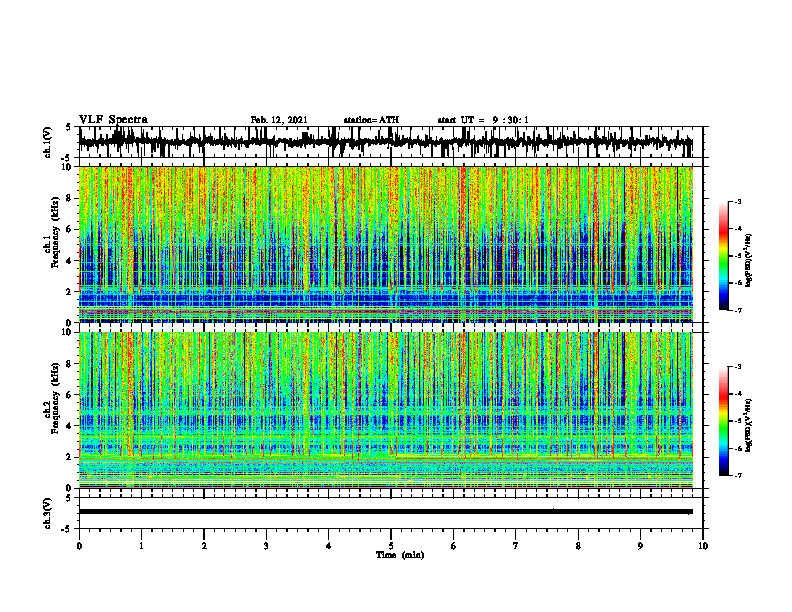Image resolution: width=792 pixels, height=612 pixels.
Task: Click the ch.1 "Frequency (kHz)" axis label
Action: tap(56, 231)
